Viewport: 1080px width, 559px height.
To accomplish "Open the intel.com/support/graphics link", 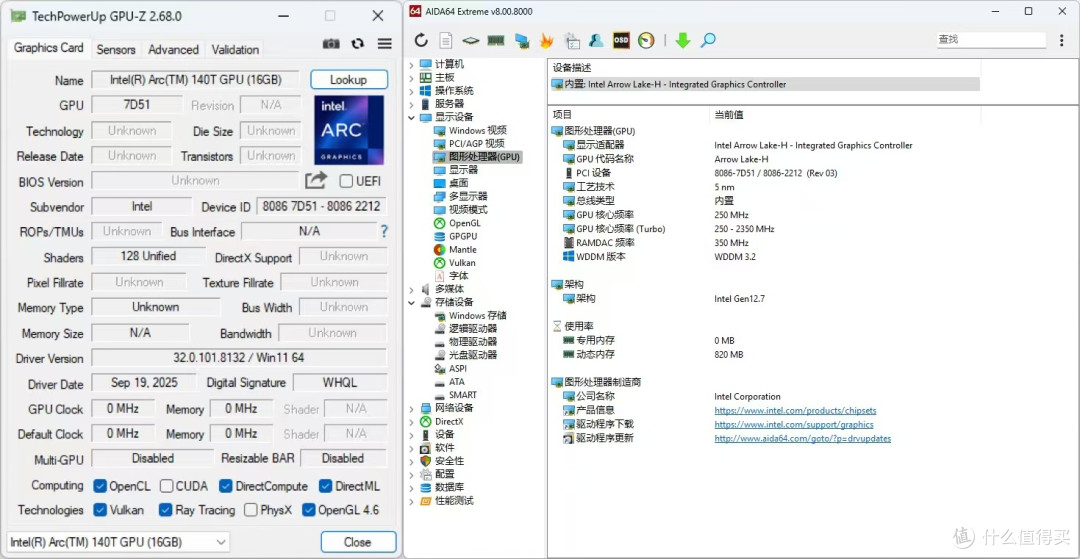I will 794,424.
